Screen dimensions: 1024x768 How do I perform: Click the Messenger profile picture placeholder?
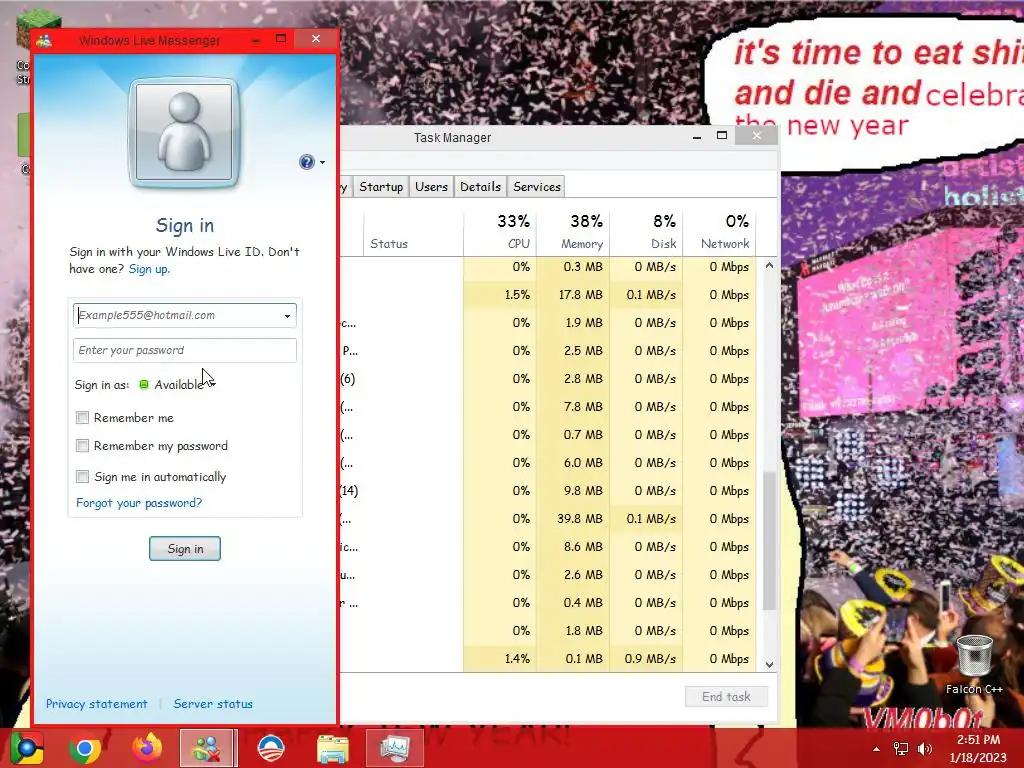[184, 133]
